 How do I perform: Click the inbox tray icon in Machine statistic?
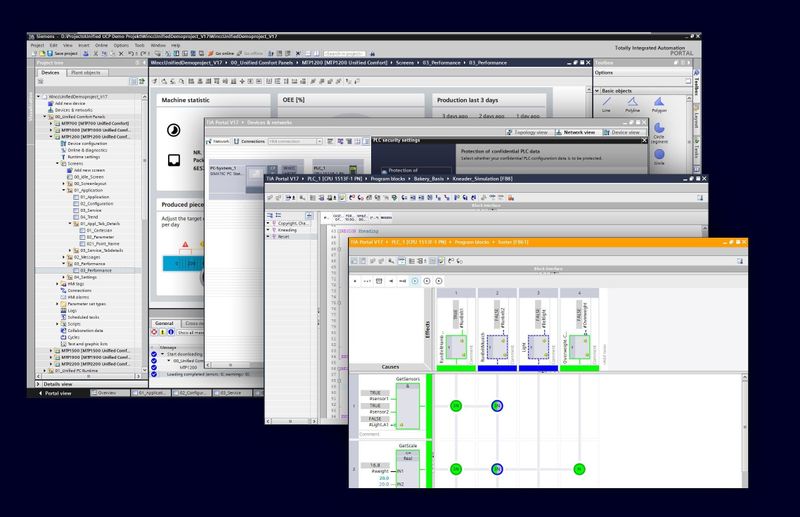(173, 160)
